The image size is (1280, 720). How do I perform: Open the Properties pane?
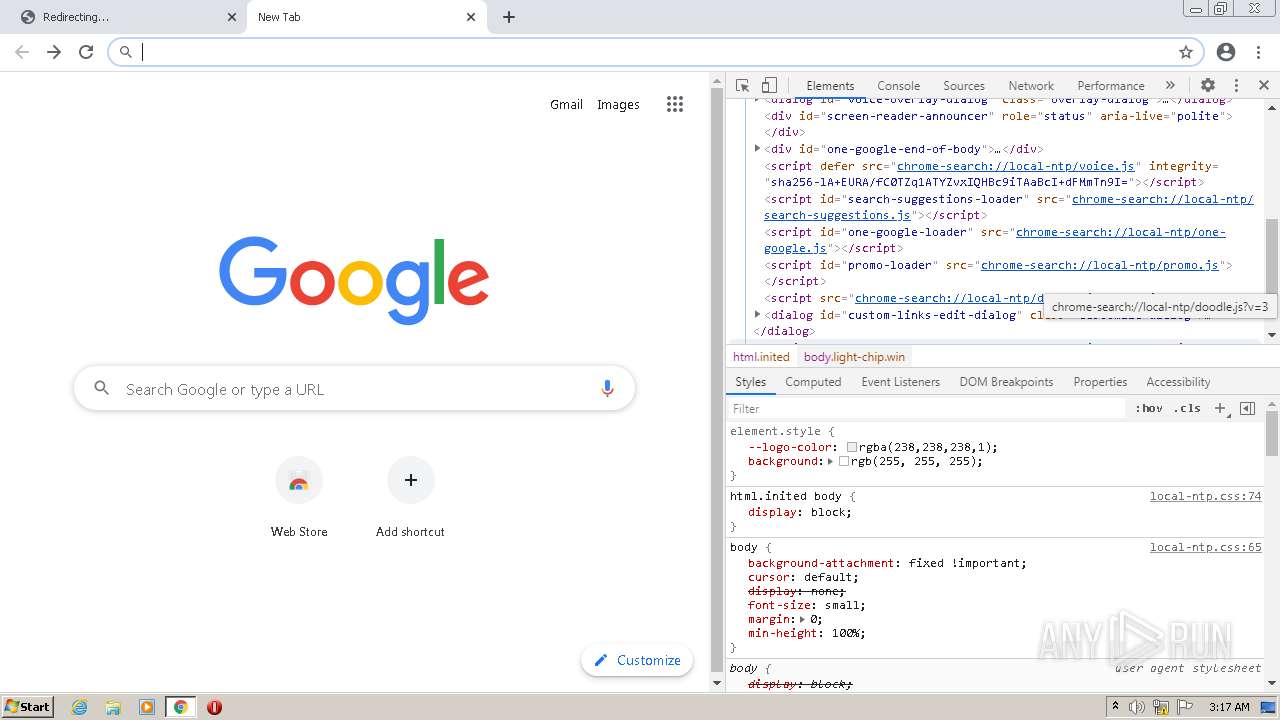pyautogui.click(x=1100, y=382)
